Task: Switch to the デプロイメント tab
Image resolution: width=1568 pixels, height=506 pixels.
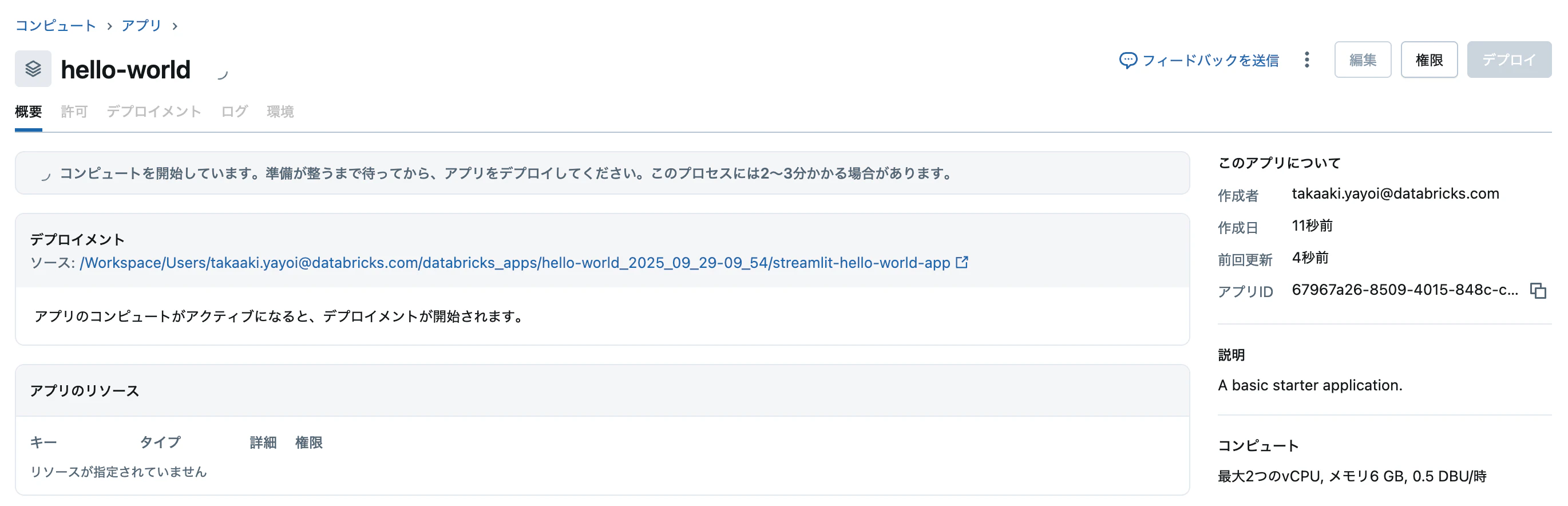Action: (154, 112)
